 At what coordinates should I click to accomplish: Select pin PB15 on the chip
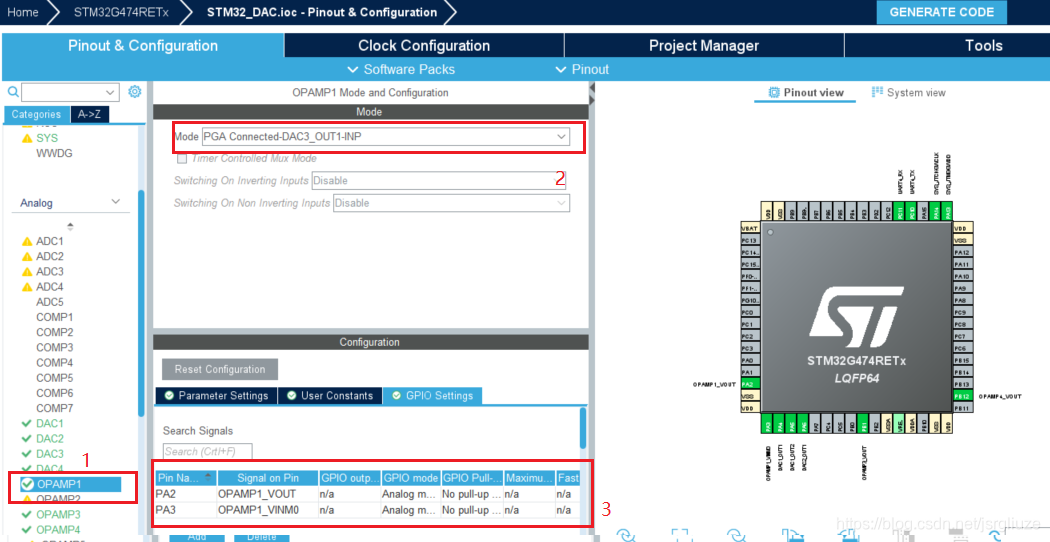click(x=963, y=360)
